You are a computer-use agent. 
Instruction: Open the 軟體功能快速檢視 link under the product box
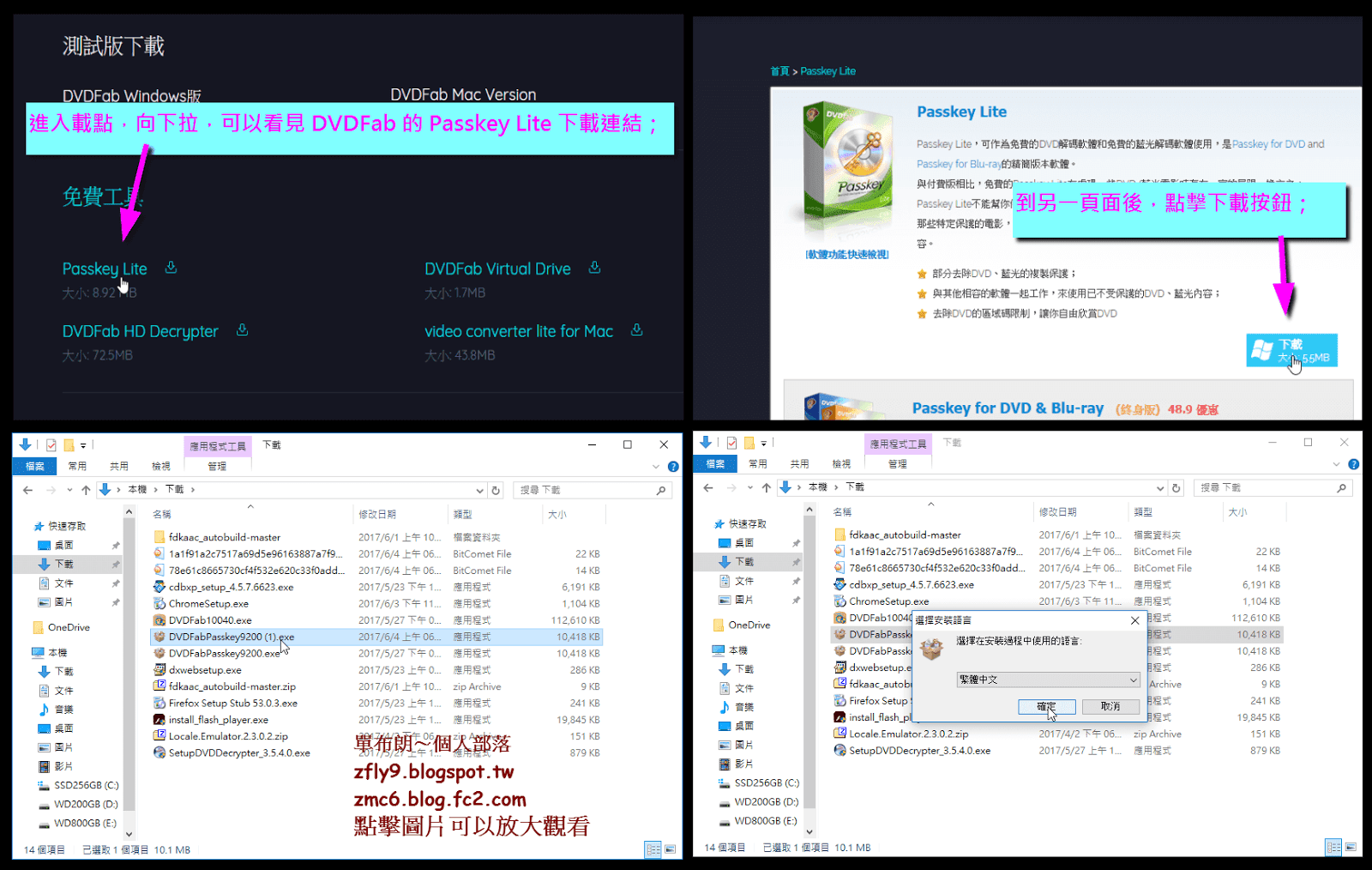(847, 254)
